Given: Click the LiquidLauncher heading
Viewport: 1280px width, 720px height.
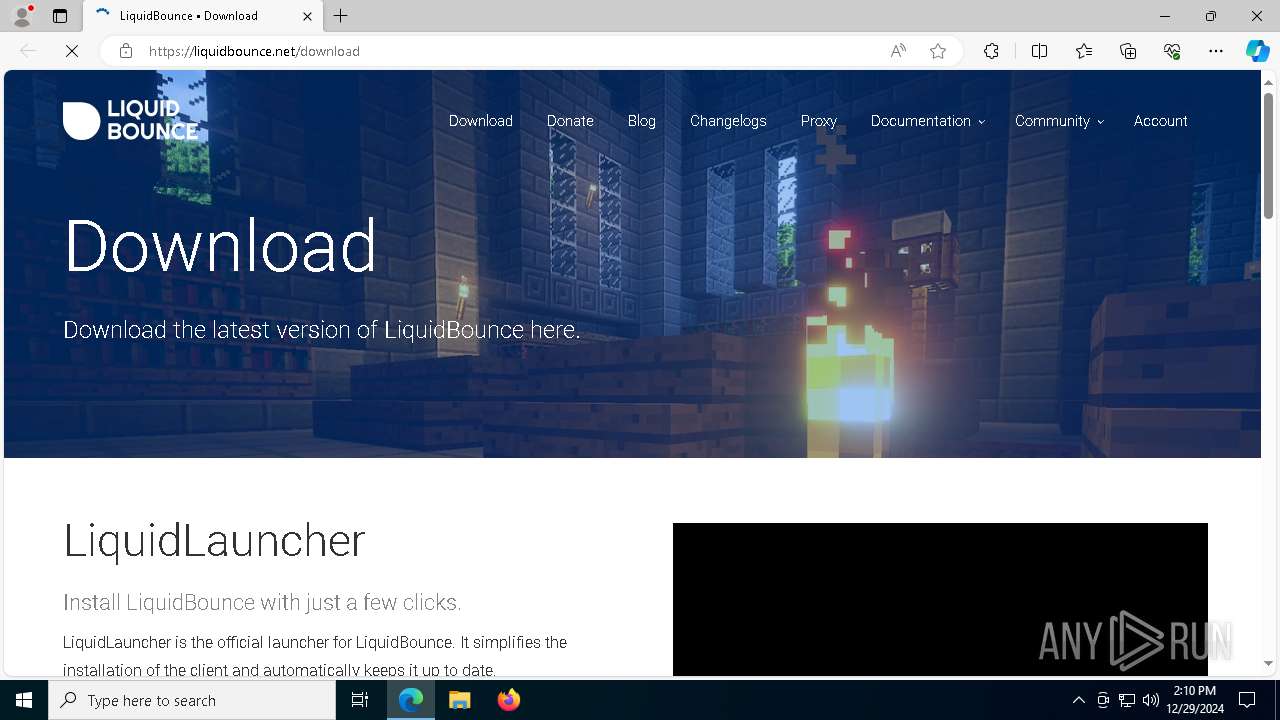Looking at the screenshot, I should (x=214, y=541).
